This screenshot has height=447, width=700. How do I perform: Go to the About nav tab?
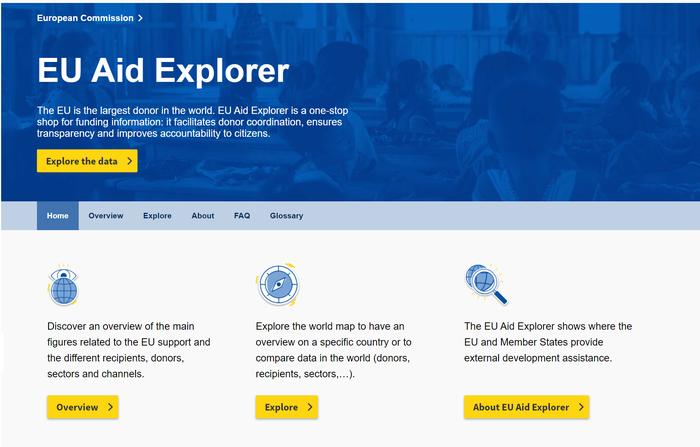[x=203, y=216]
